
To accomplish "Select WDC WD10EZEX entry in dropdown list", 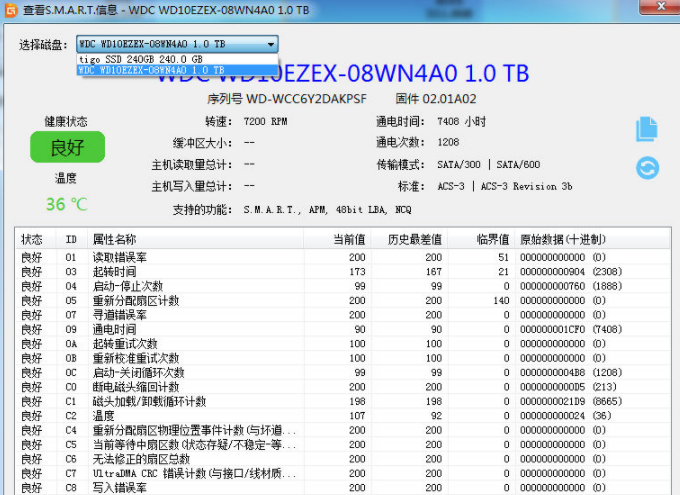I will click(177, 70).
